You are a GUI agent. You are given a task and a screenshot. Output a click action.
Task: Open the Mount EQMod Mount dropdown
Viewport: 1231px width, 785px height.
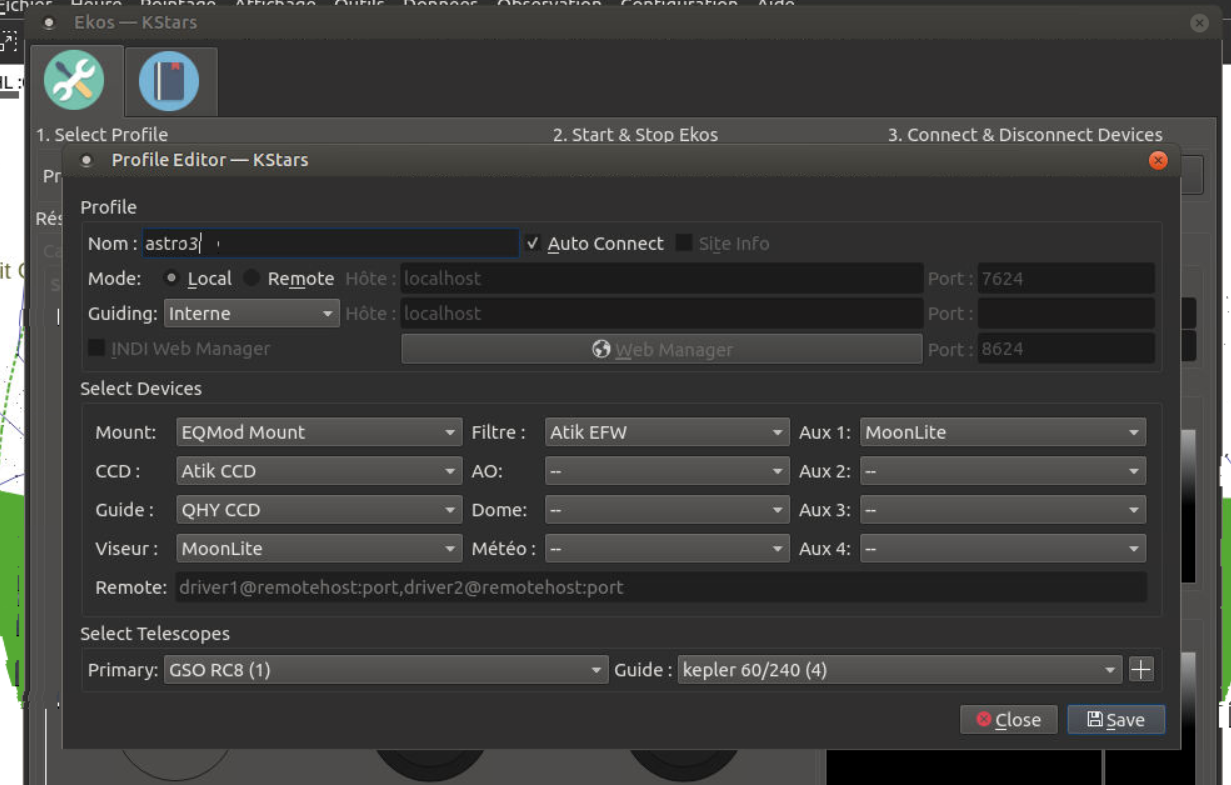tap(319, 432)
